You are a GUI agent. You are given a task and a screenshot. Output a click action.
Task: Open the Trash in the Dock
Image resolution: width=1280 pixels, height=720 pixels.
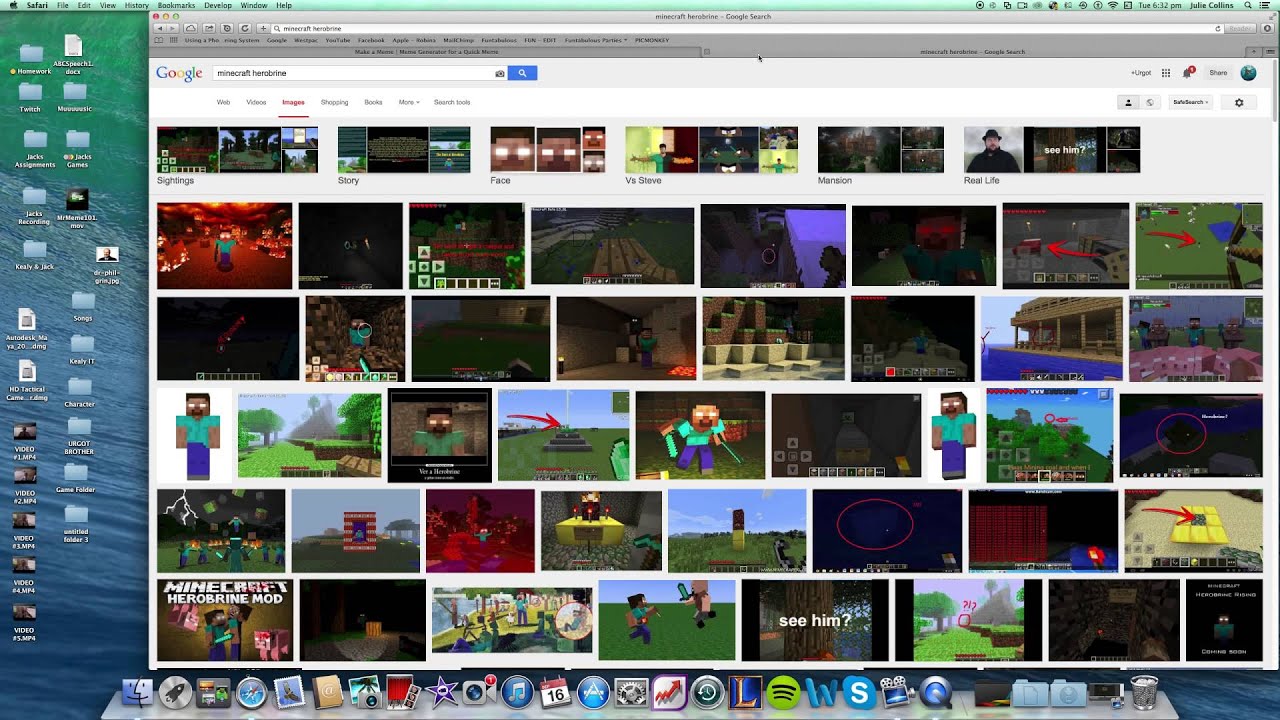pos(1144,692)
